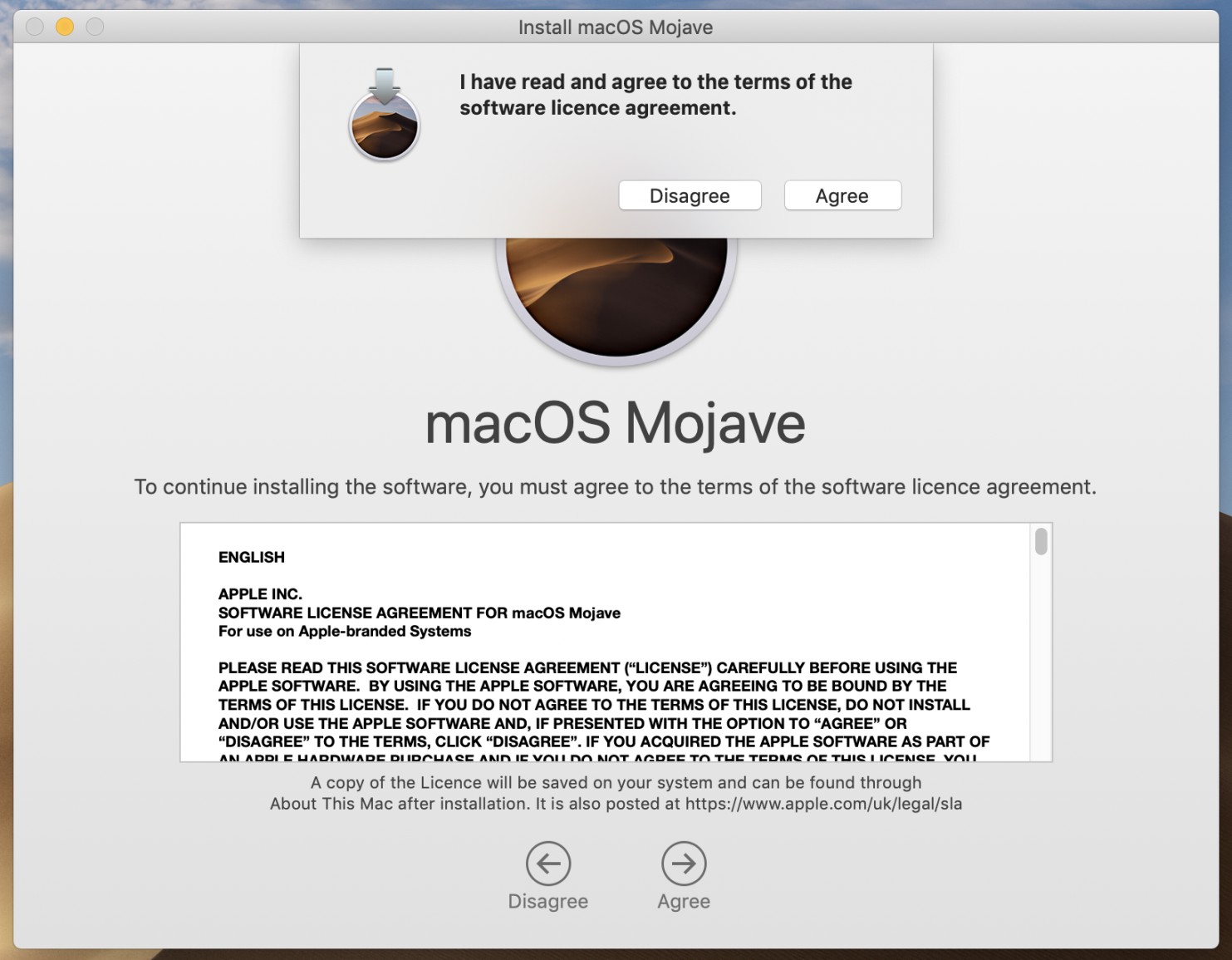Click "SOFTWARE LICENSE AGREEMENT FOR macOS Mojave" line
Viewport: 1232px width, 960px height.
click(x=420, y=613)
